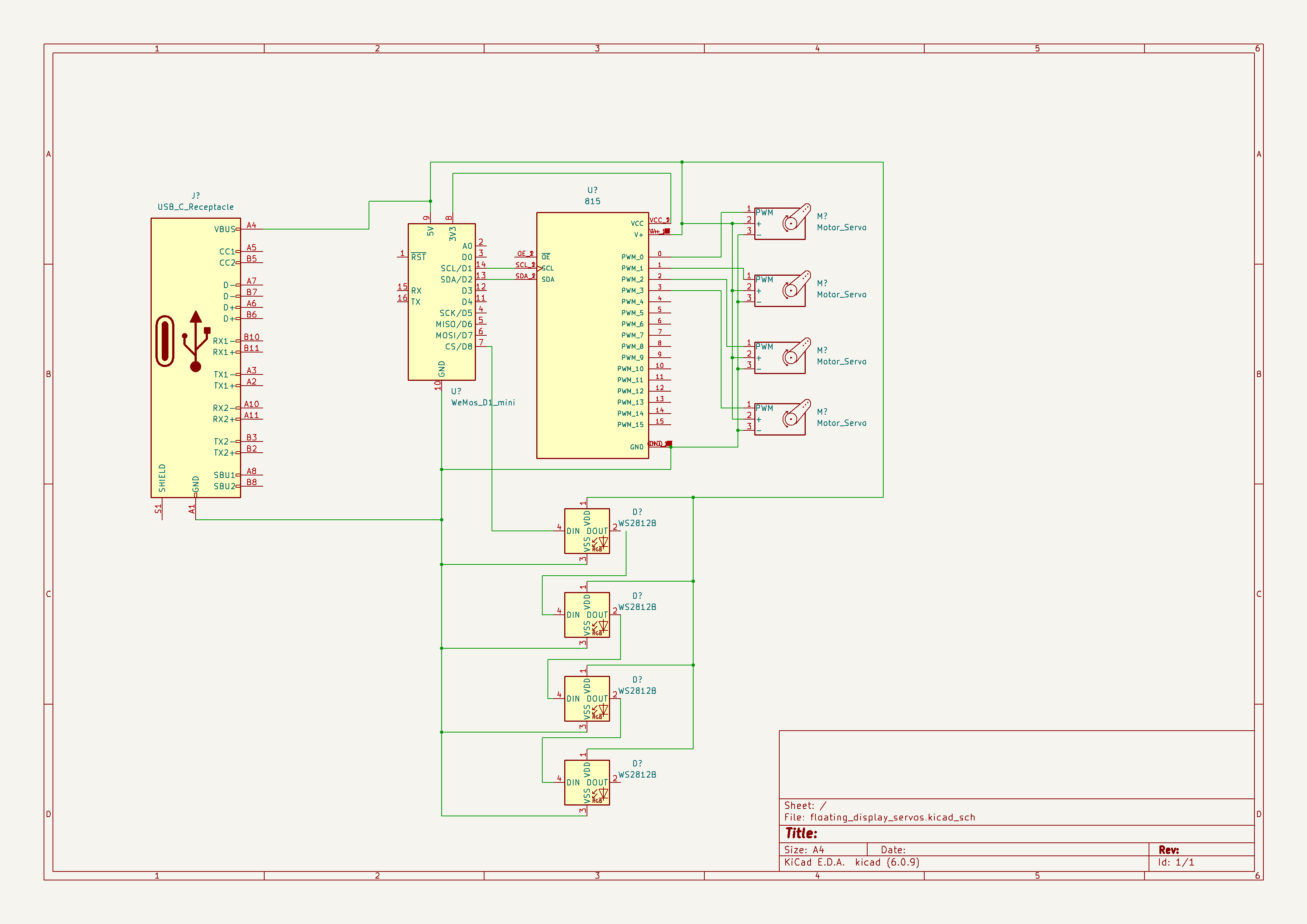Viewport: 1307px width, 924px height.
Task: Select the RGB LED icon in the second WS2812B
Action: click(602, 626)
